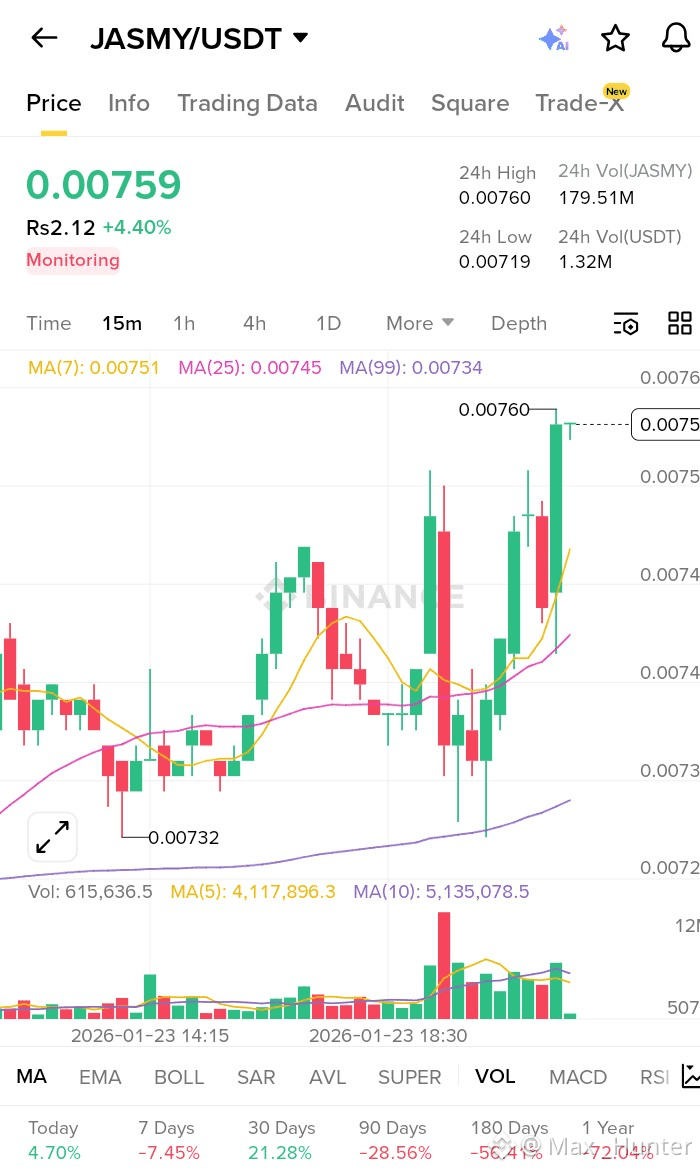Switch to the Price tab
The image size is (700, 1171).
[54, 103]
